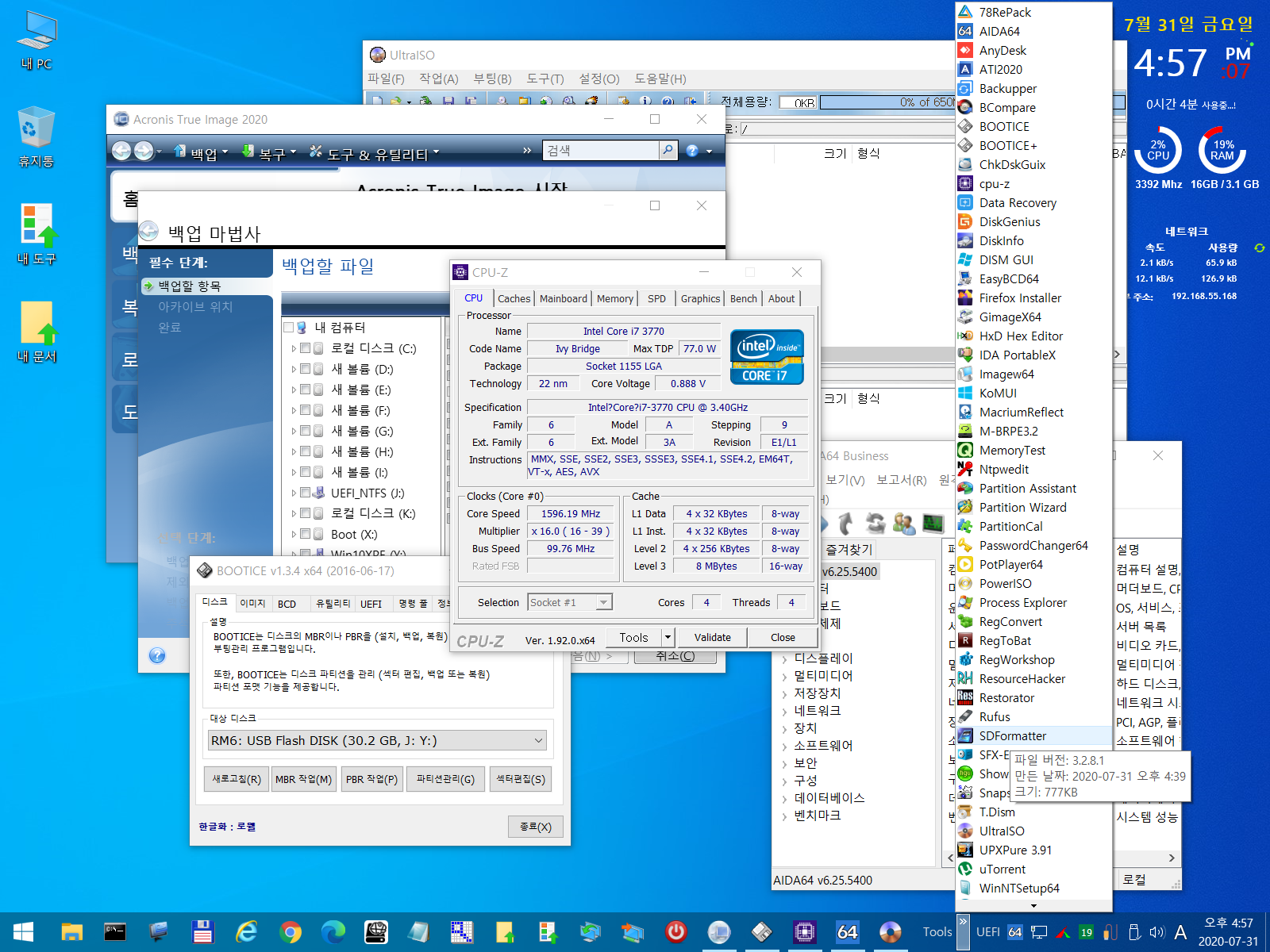The image size is (1270, 952).
Task: Expand the AIDA64 '멀티미디어' tree node
Action: 784,676
